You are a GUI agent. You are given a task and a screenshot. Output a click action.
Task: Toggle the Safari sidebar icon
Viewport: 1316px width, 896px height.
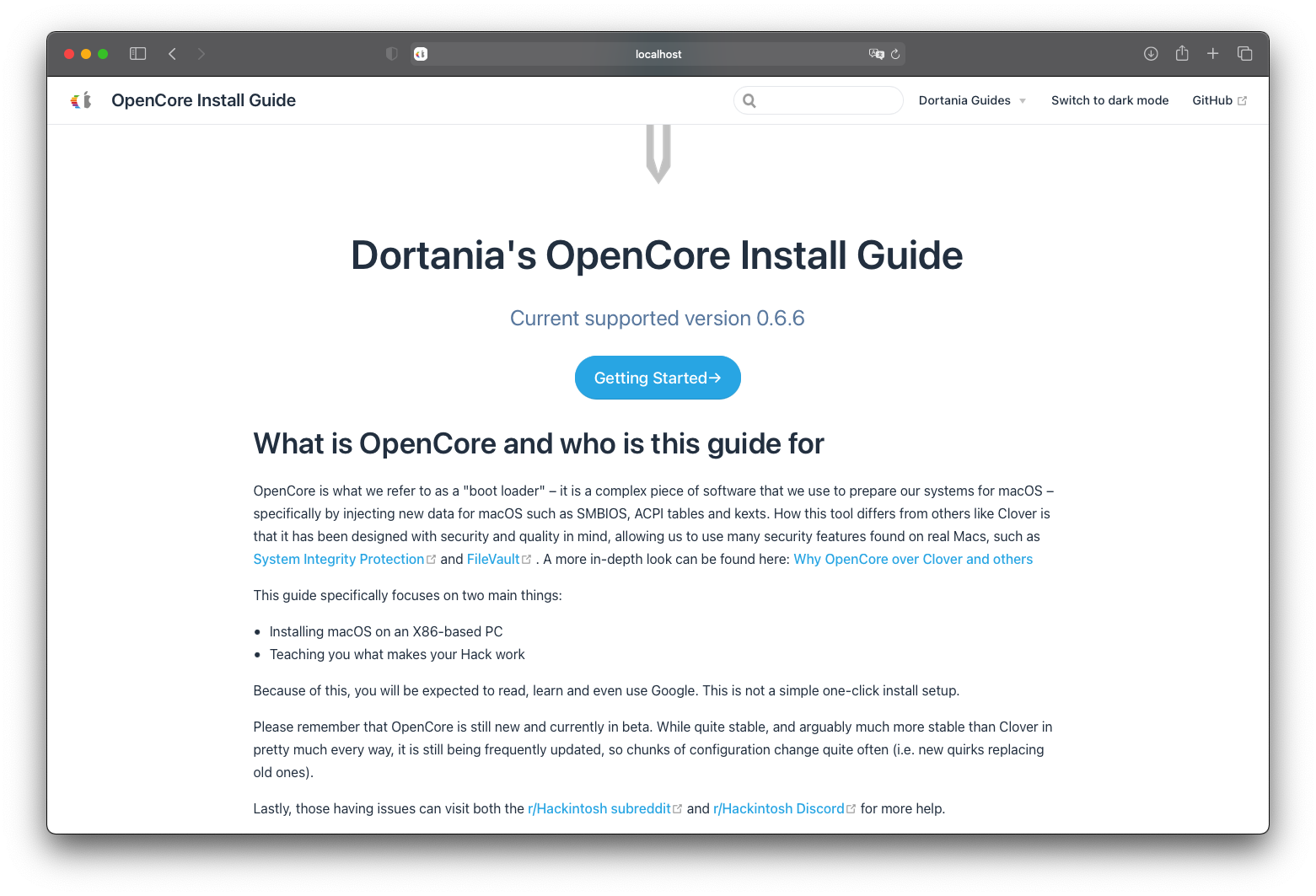point(138,54)
